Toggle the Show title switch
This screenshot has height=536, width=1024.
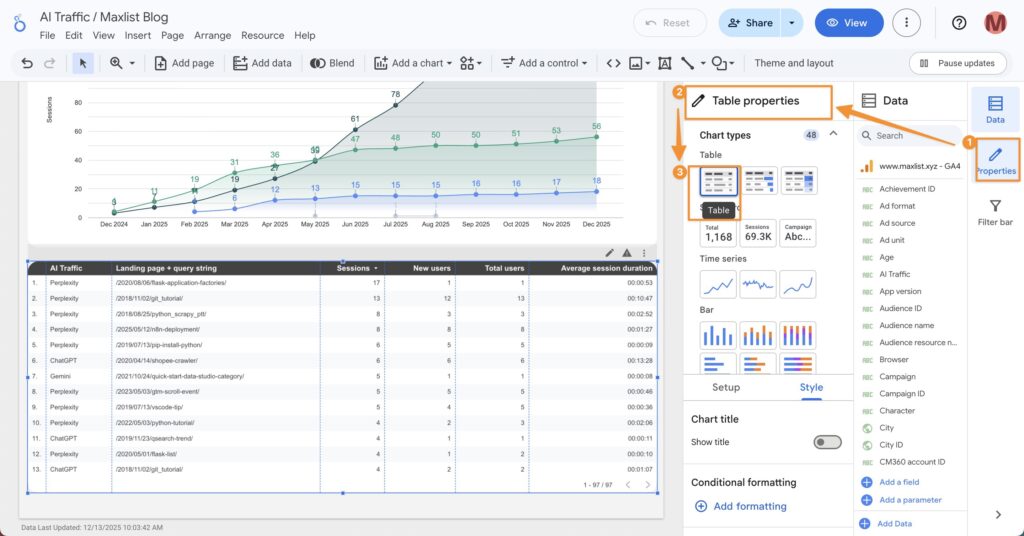tap(827, 443)
